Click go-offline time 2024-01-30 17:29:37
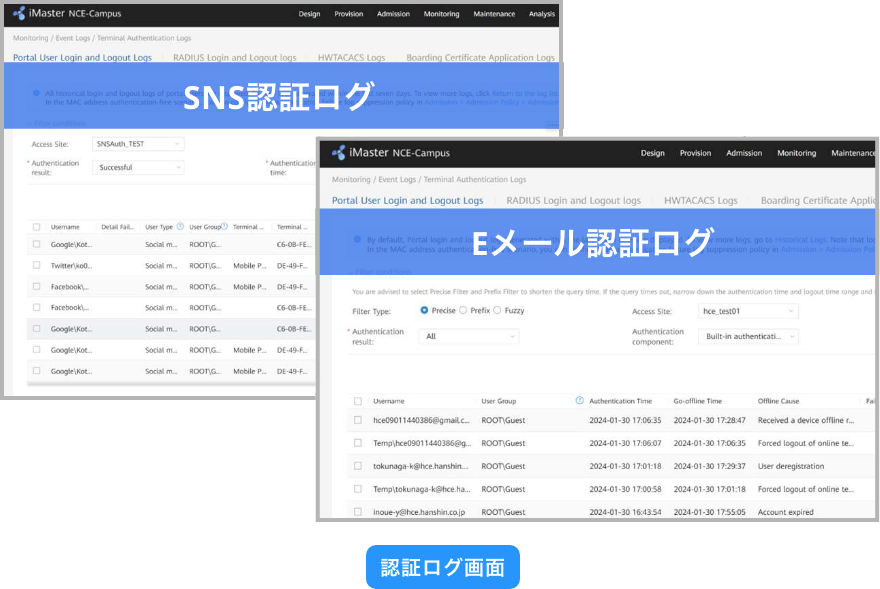Image resolution: width=880 pixels, height=589 pixels. tap(709, 466)
